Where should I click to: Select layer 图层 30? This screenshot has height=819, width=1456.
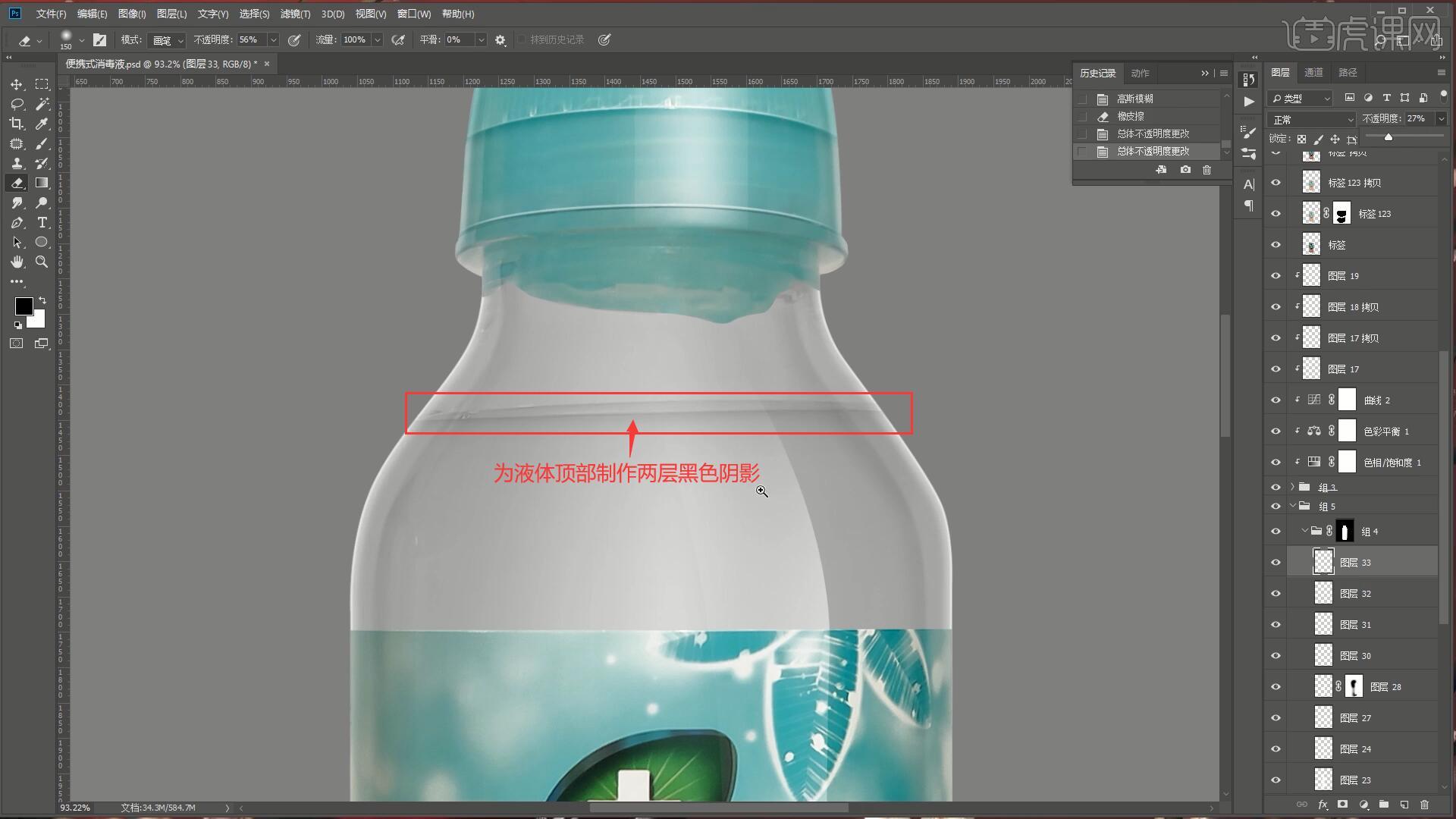[1355, 656]
